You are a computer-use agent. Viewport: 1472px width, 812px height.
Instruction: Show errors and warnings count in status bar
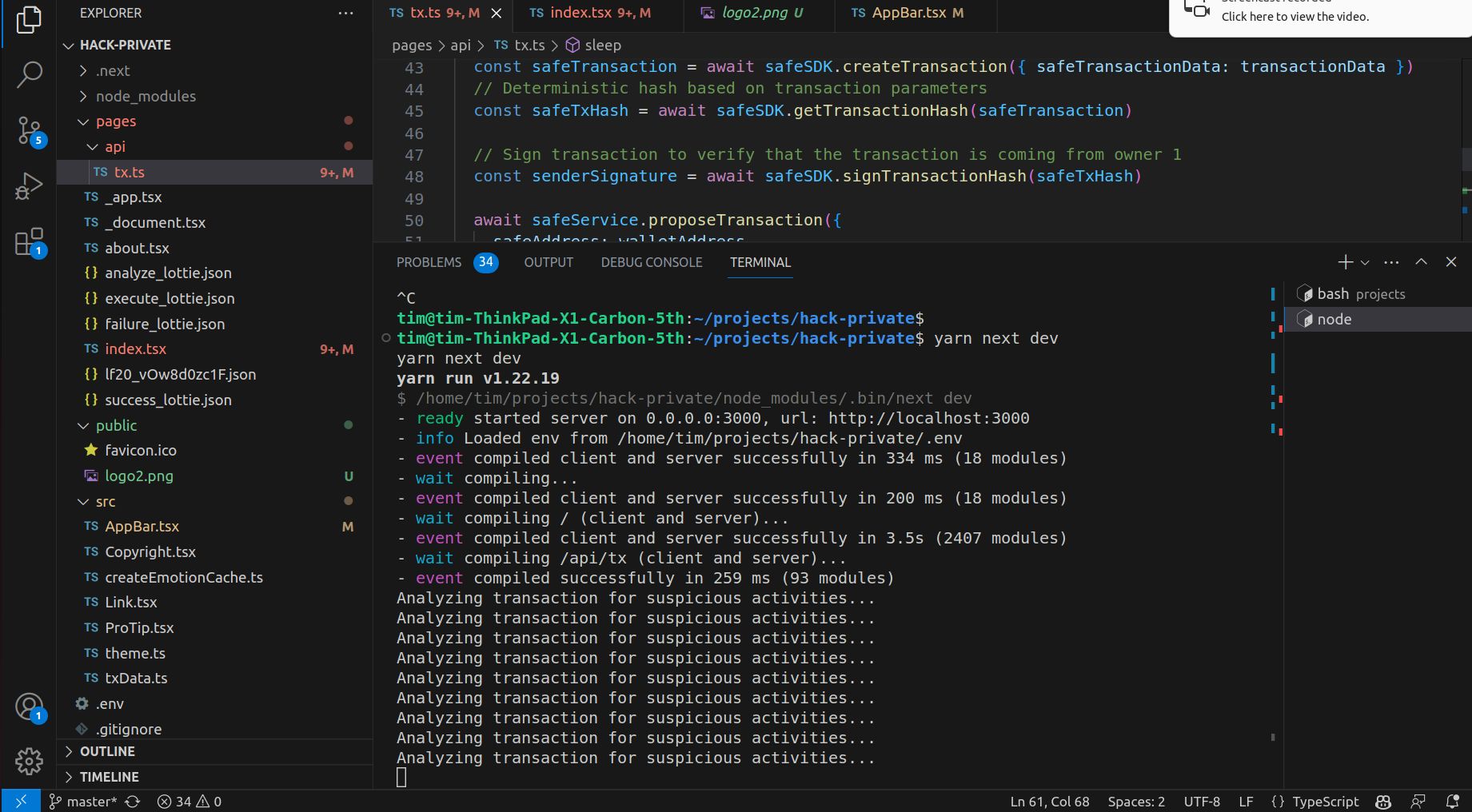click(189, 801)
